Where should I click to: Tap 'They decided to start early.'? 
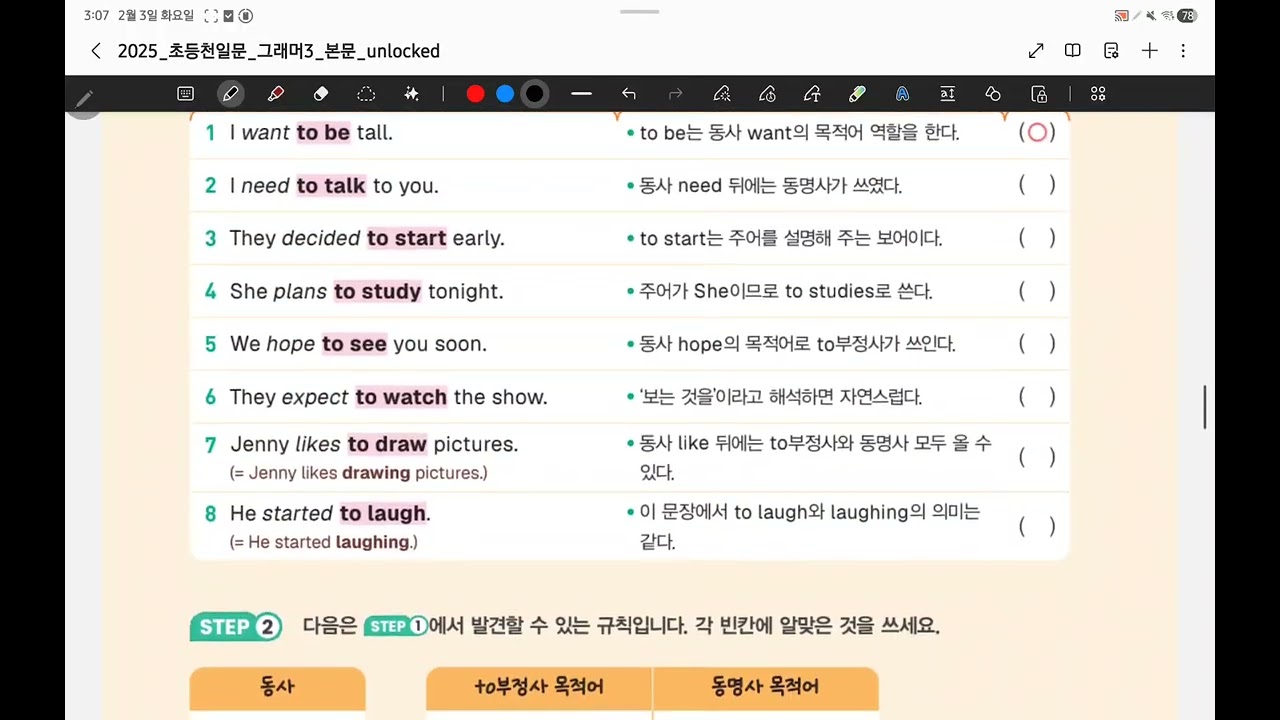pos(367,239)
